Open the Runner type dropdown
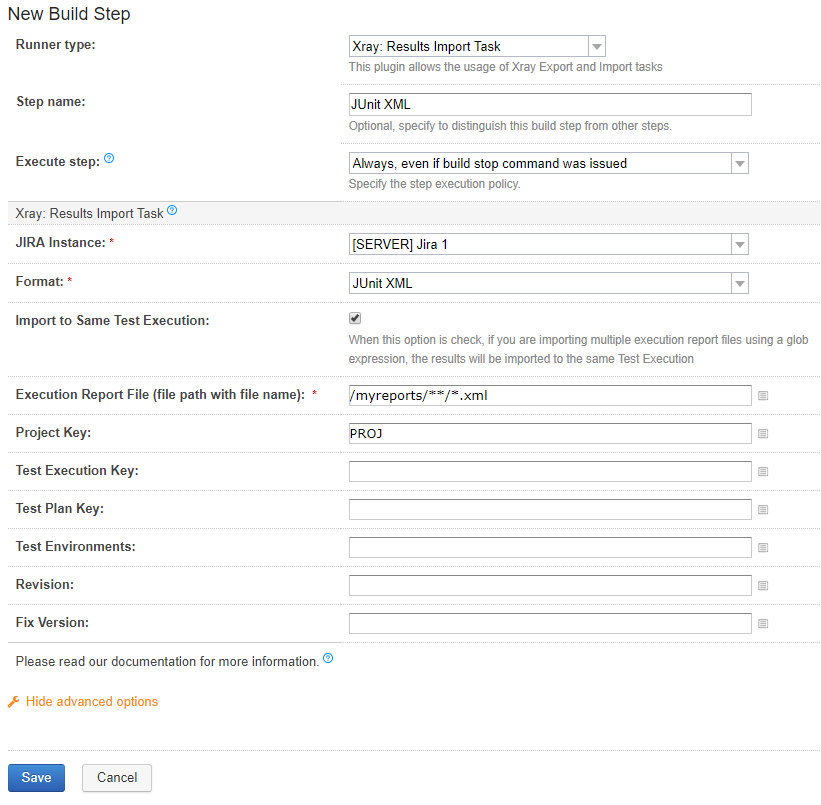Image resolution: width=821 pixels, height=805 pixels. coord(477,46)
